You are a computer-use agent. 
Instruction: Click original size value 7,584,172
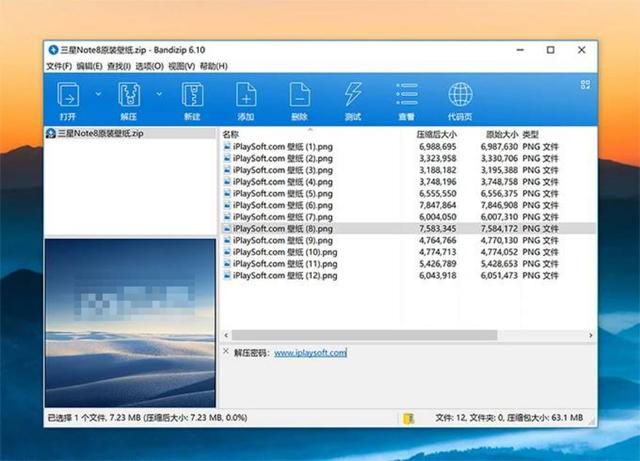pyautogui.click(x=499, y=229)
